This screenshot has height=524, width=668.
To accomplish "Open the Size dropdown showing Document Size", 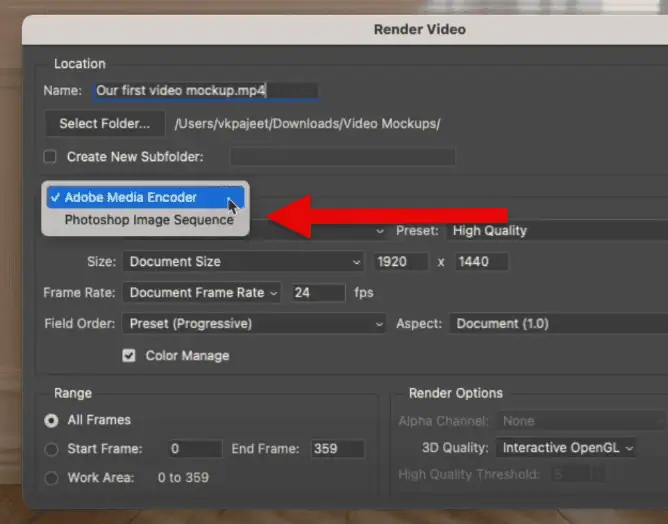I will pyautogui.click(x=243, y=262).
